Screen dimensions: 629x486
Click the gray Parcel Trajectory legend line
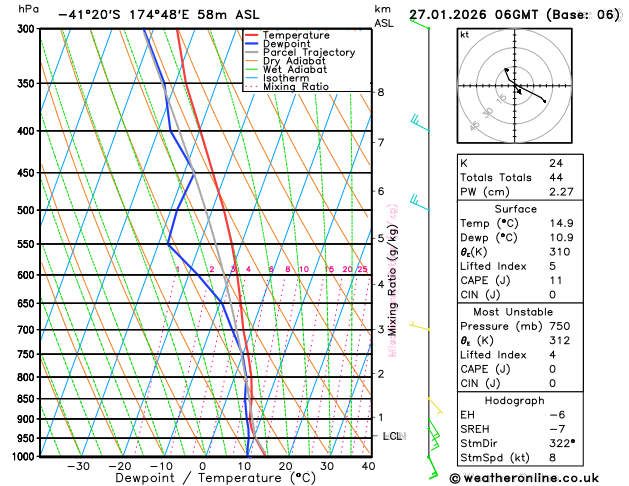(252, 52)
